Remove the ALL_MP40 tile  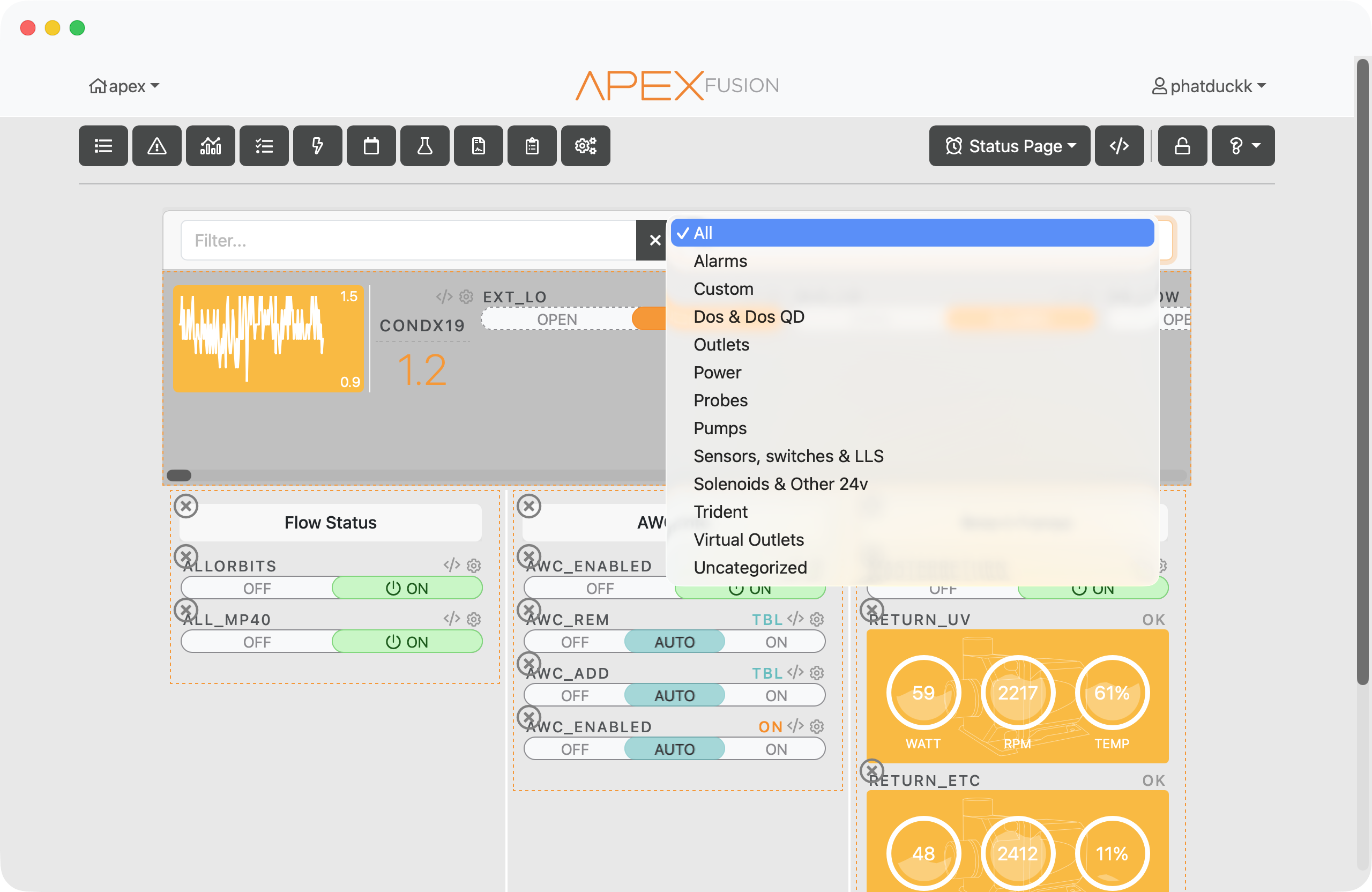click(x=186, y=610)
